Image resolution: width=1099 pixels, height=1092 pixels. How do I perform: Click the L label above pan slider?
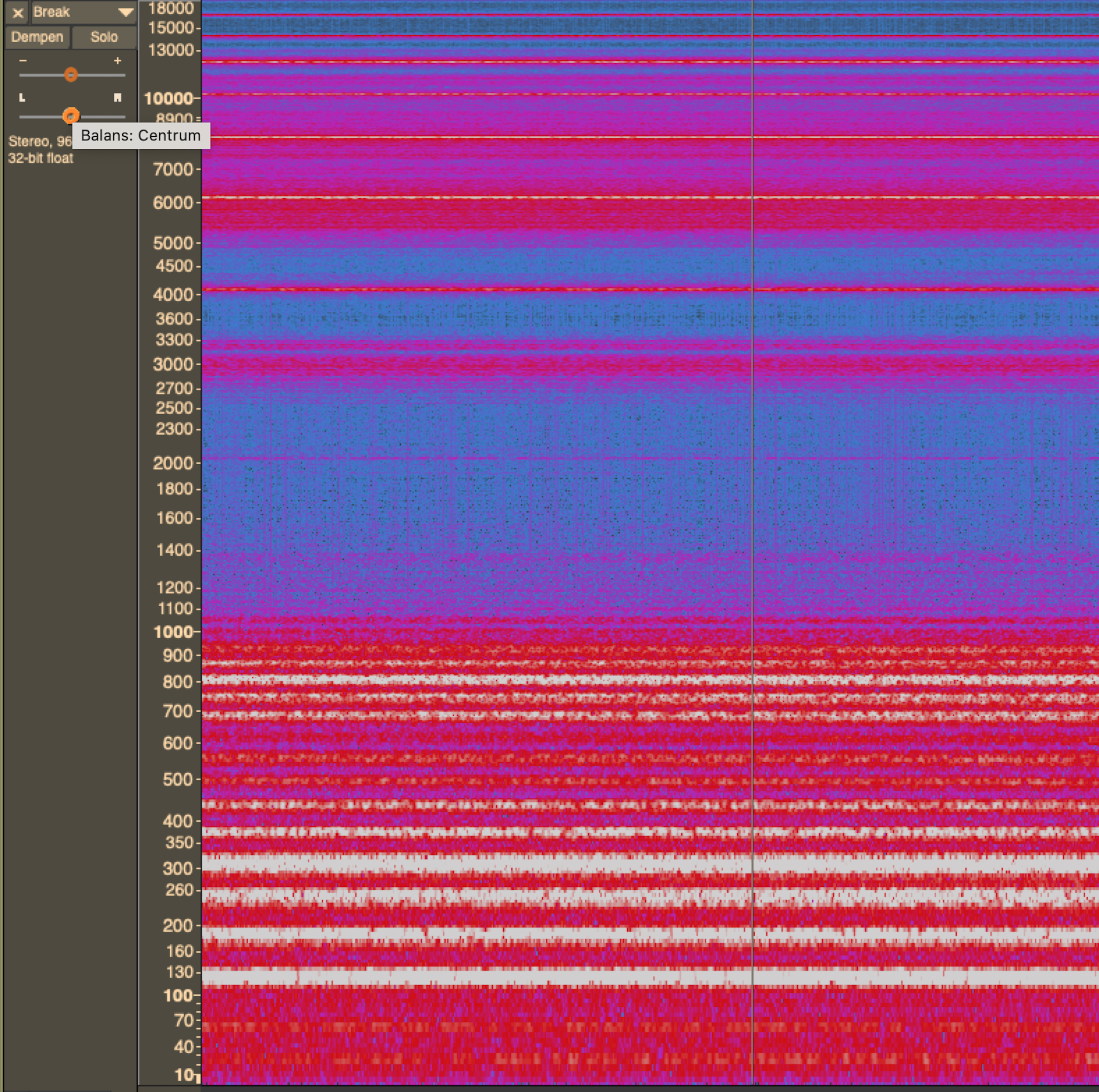pos(22,98)
